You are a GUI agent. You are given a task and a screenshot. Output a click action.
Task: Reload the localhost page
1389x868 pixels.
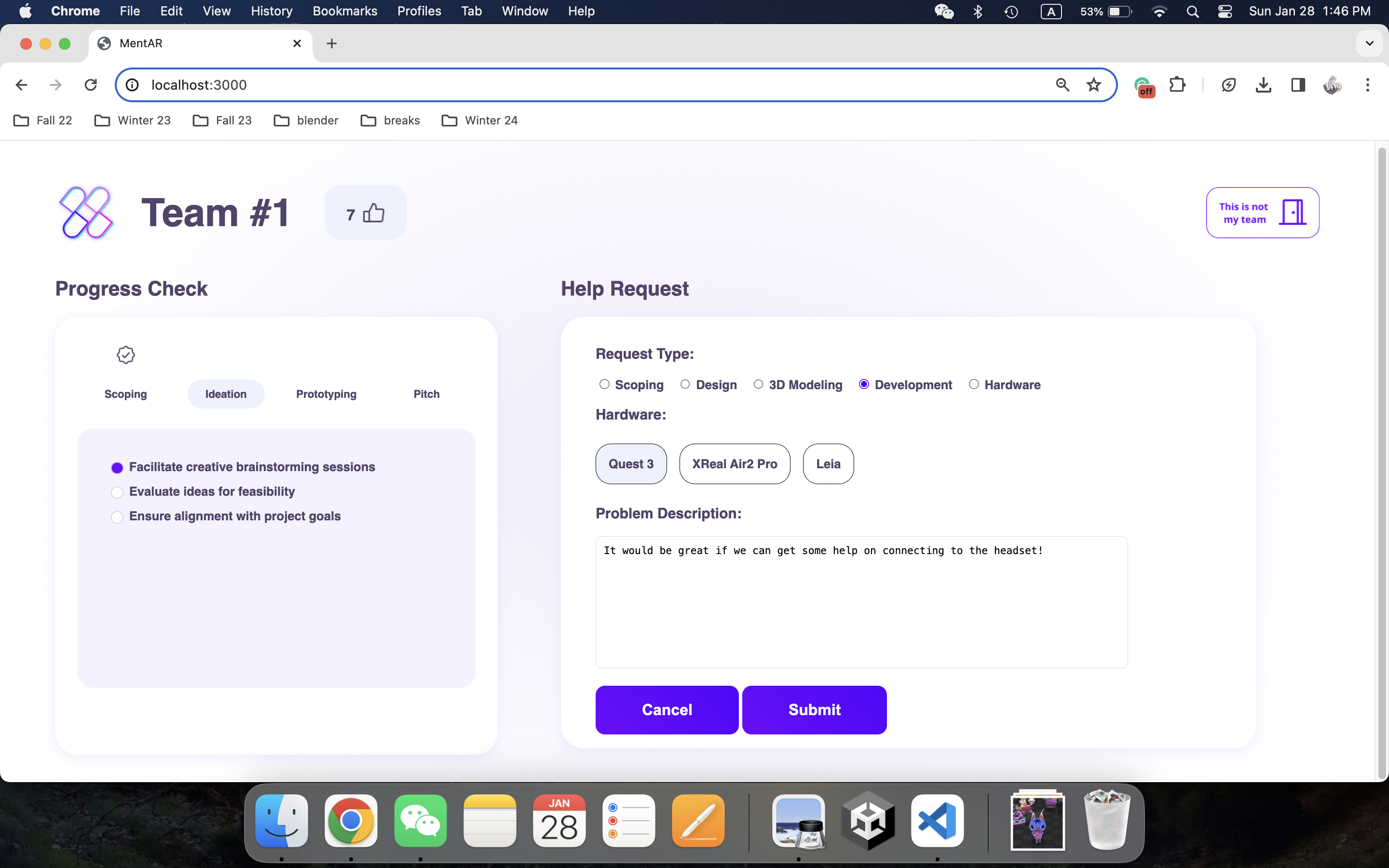click(91, 85)
